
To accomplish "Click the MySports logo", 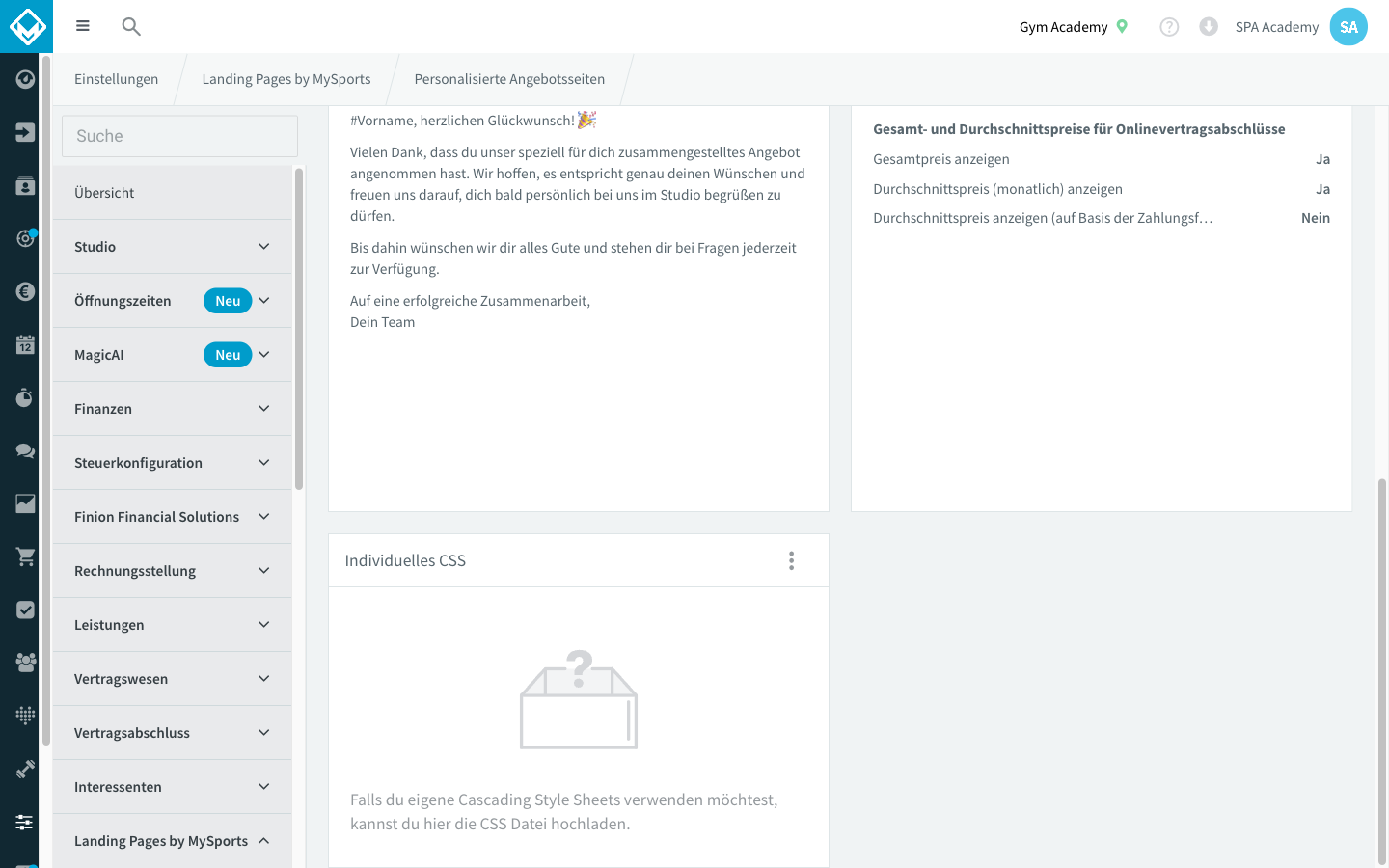I will [26, 26].
